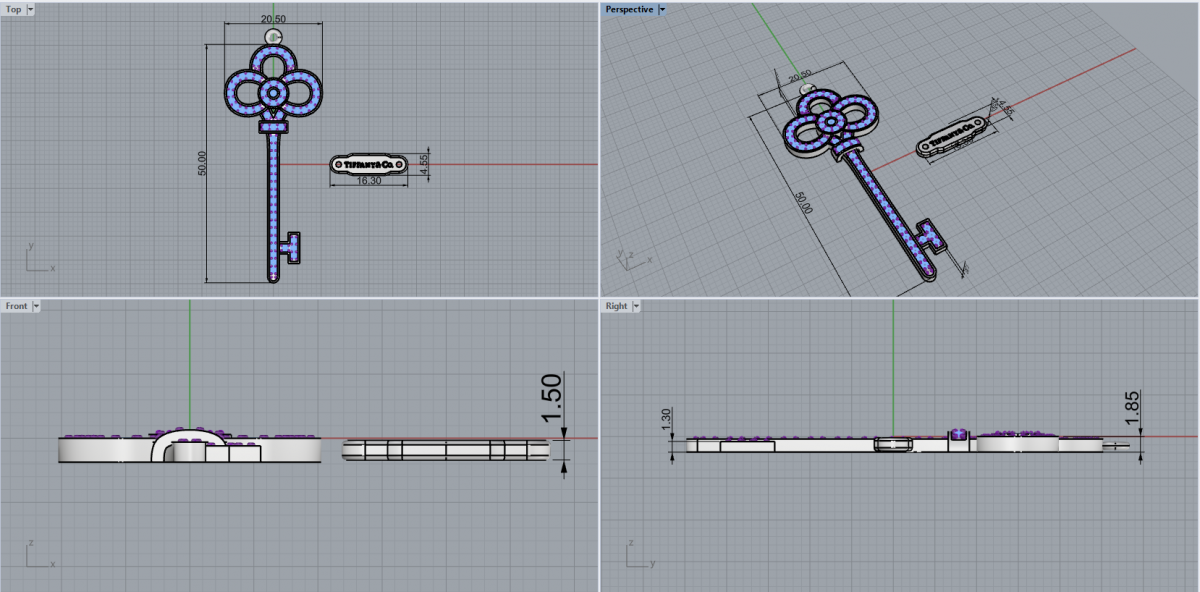Select the key's clover head in Top view
This screenshot has width=1200, height=592.
pos(273,92)
